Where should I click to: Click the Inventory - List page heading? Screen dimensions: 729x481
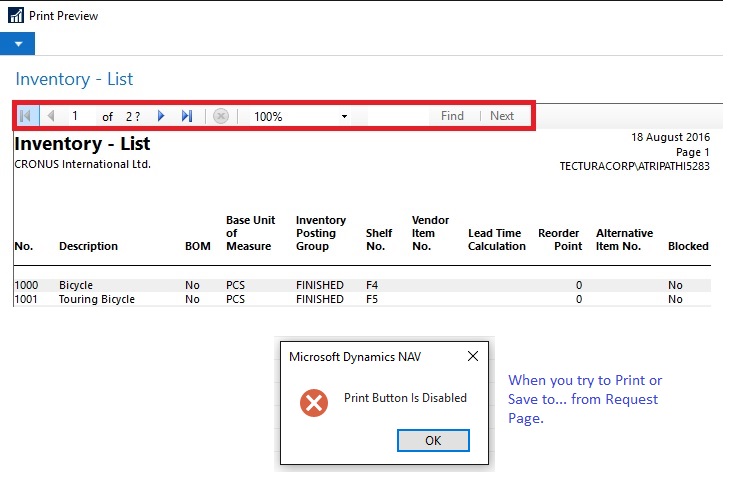point(74,79)
